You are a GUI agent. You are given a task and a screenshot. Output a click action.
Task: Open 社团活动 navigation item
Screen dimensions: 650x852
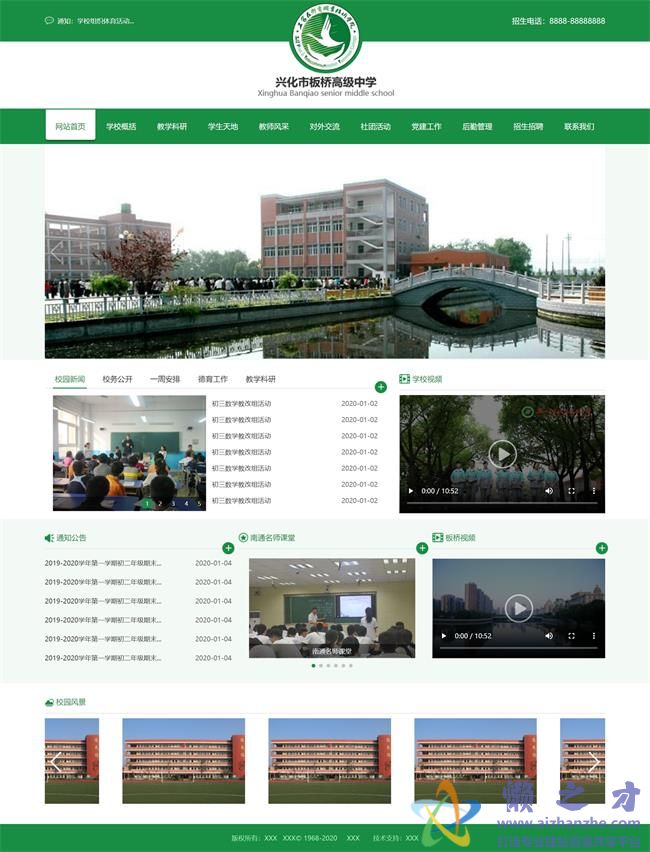[x=376, y=126]
